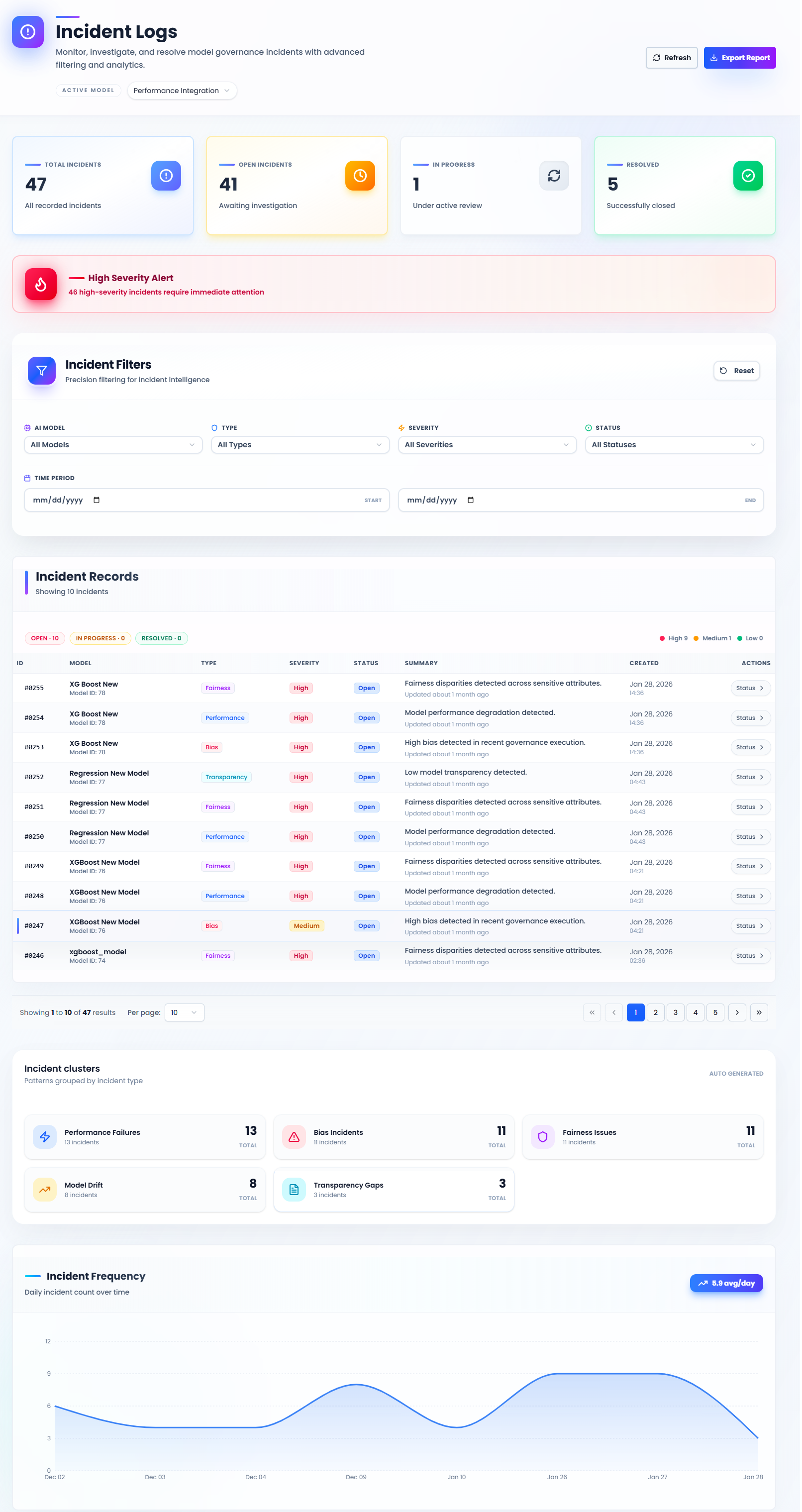
Task: Click the Total Incidents blue alert icon
Action: tap(166, 176)
